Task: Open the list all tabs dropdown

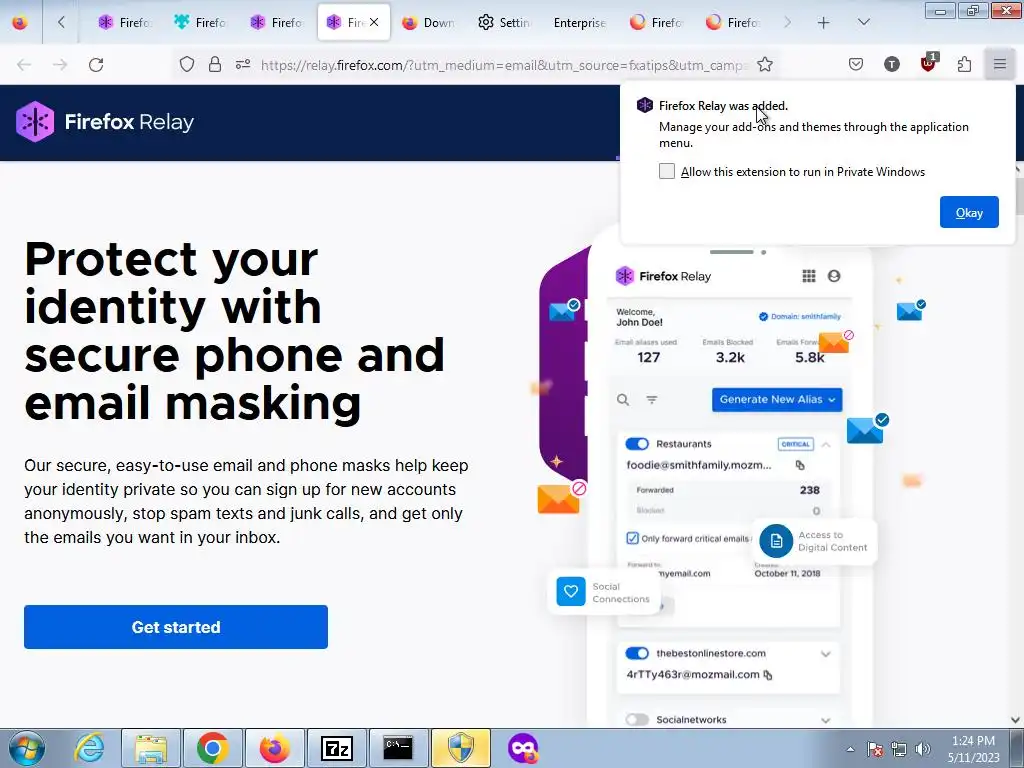Action: [x=863, y=22]
